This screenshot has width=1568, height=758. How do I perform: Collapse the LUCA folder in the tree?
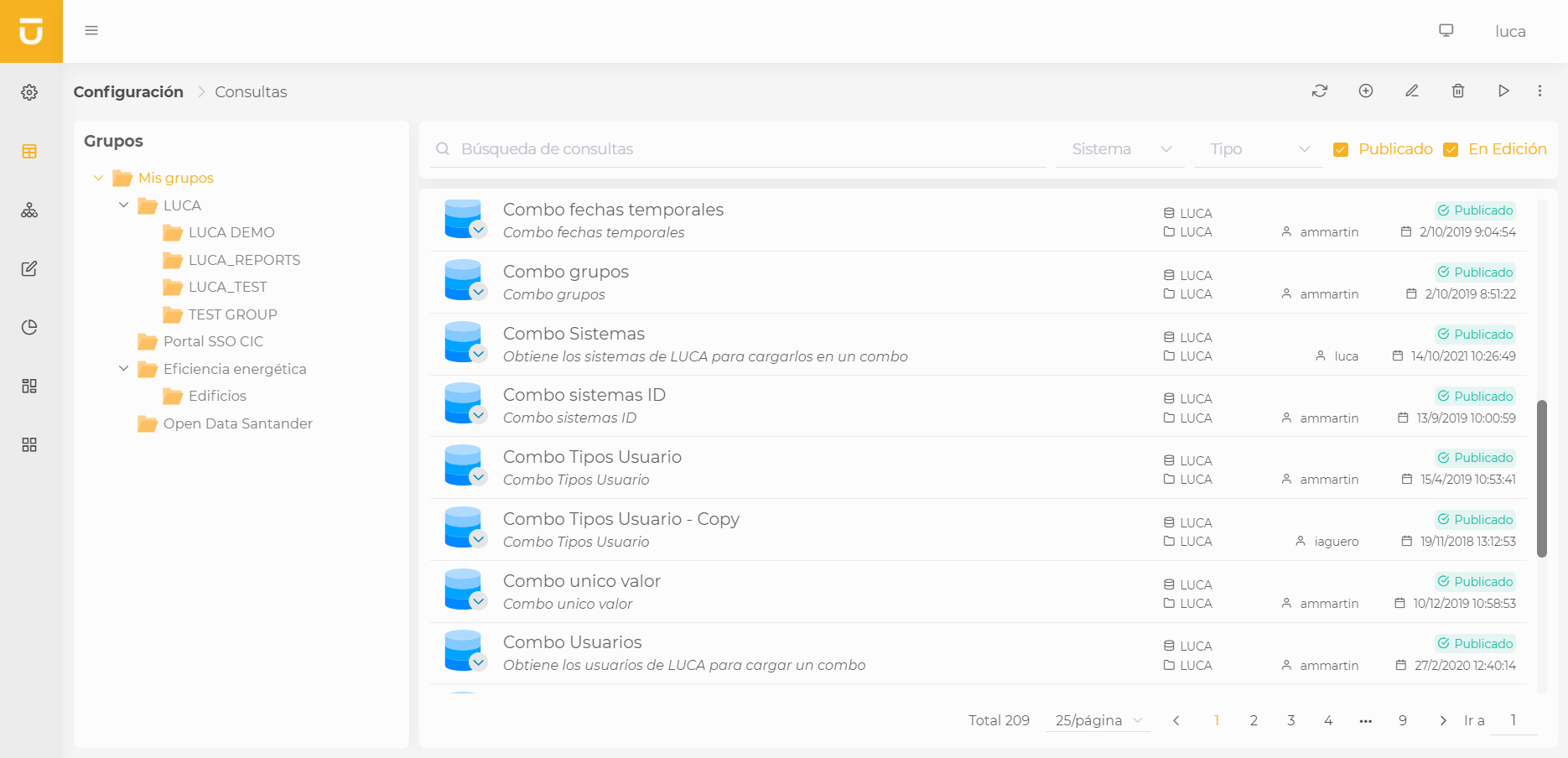pos(123,205)
